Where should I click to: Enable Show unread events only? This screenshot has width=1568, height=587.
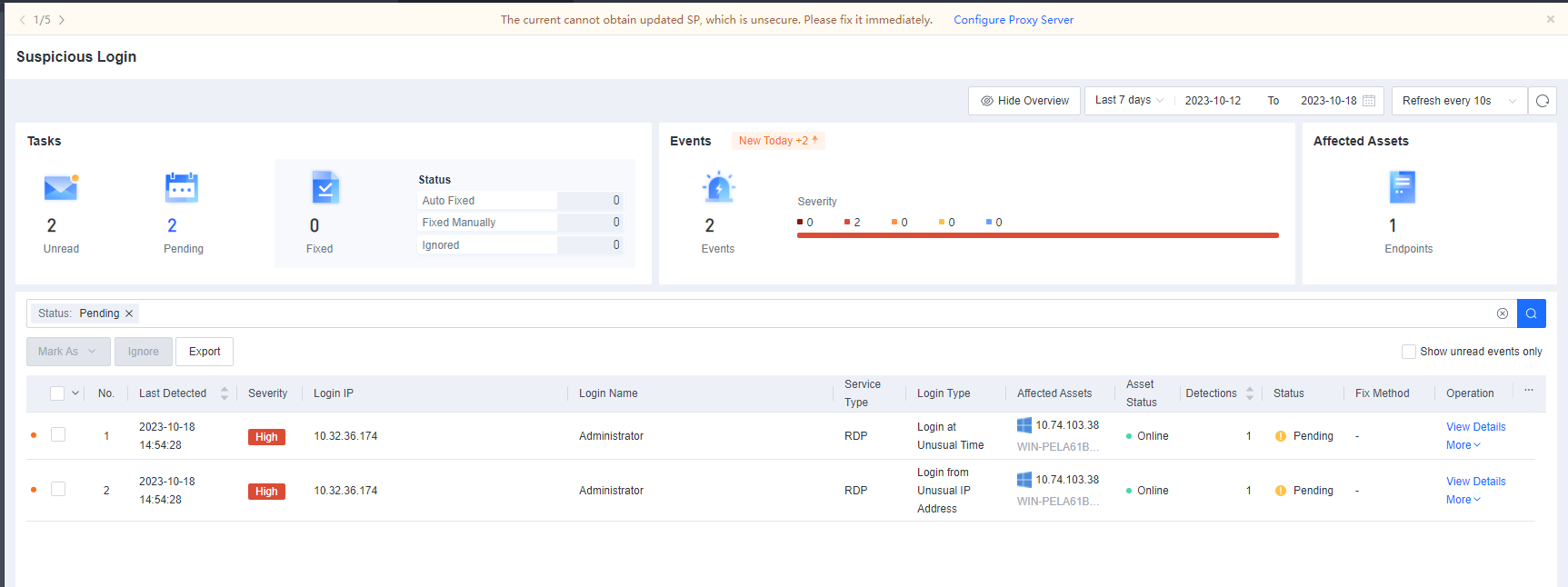click(x=1409, y=352)
